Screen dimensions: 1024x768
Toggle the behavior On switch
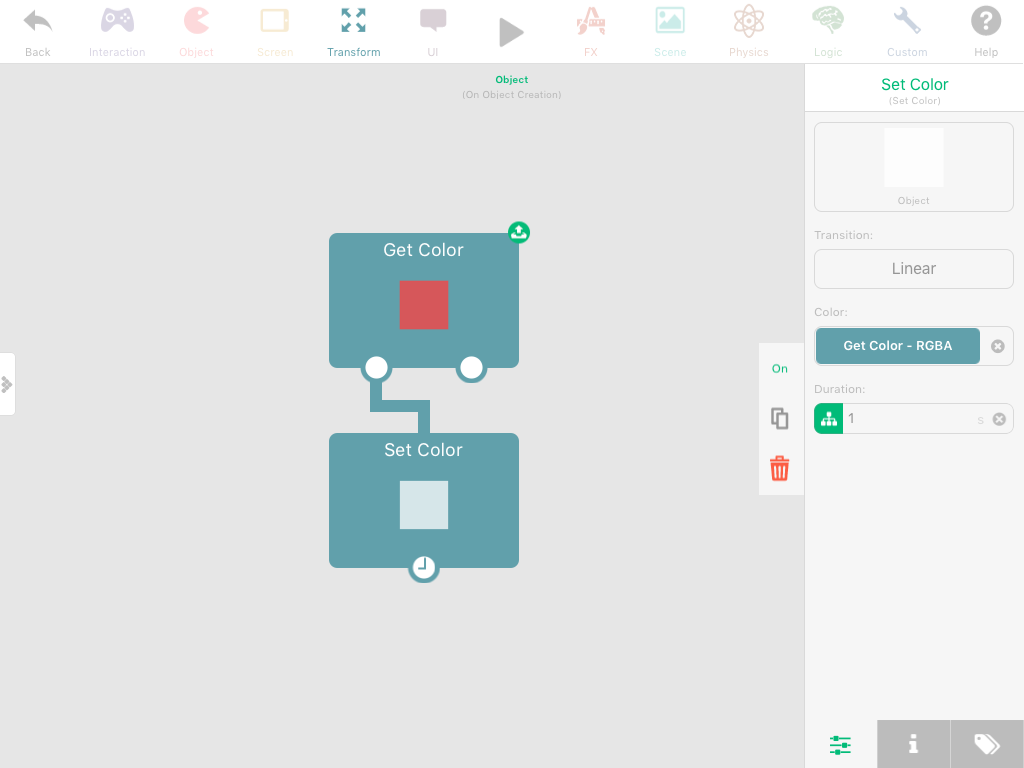point(780,369)
